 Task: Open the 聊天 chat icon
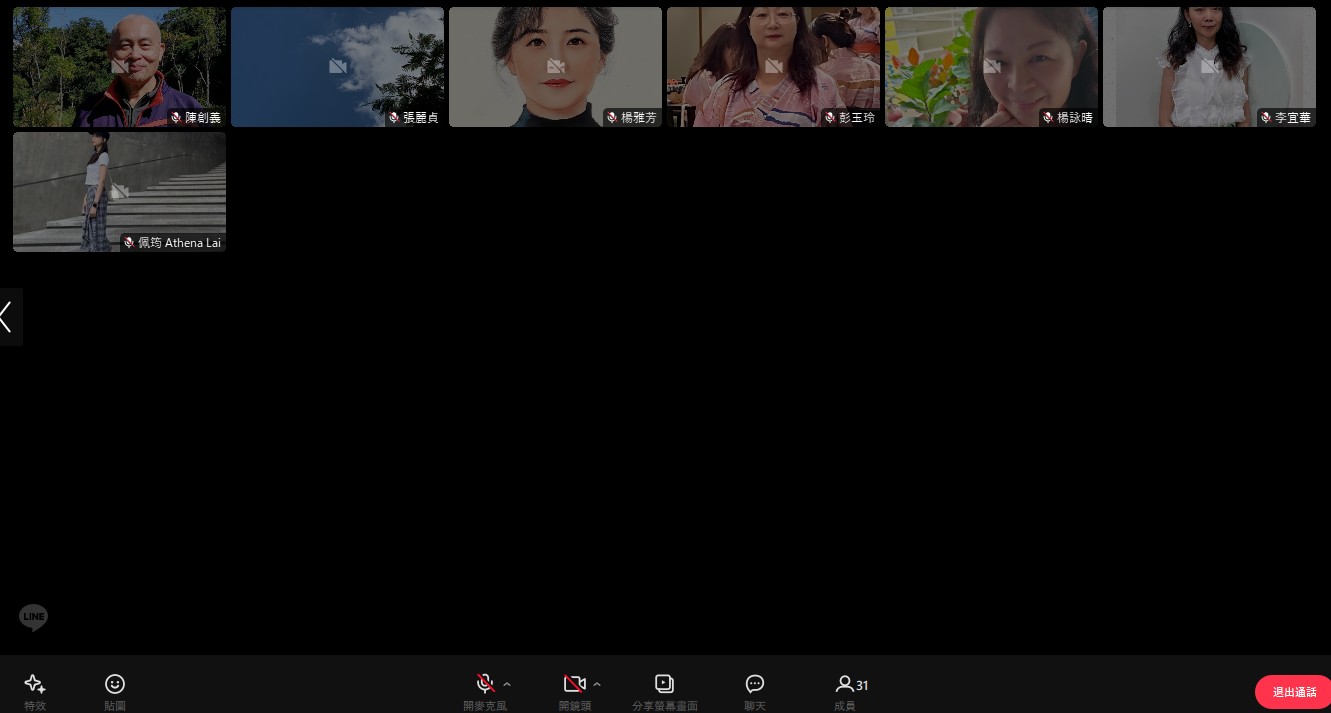point(755,684)
